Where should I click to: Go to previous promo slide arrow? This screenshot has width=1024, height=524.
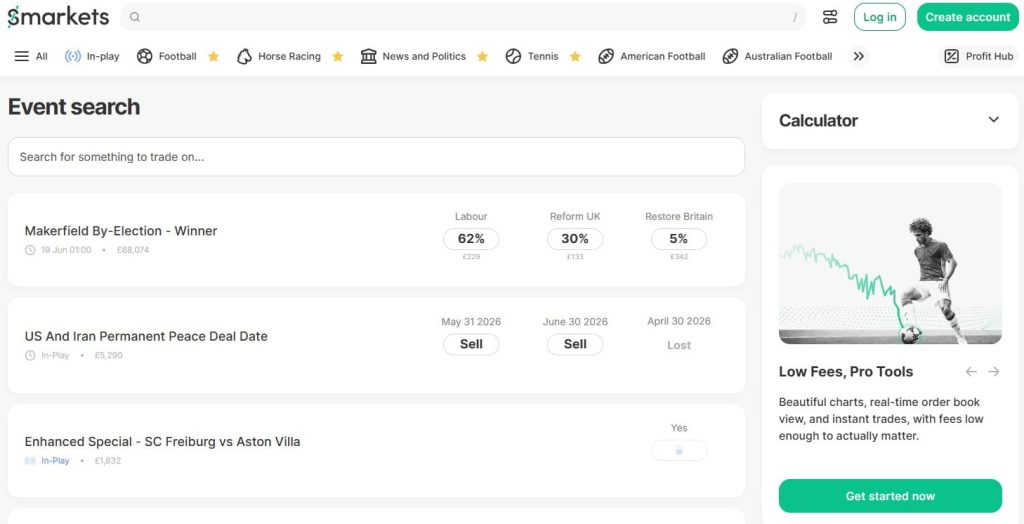coord(971,372)
